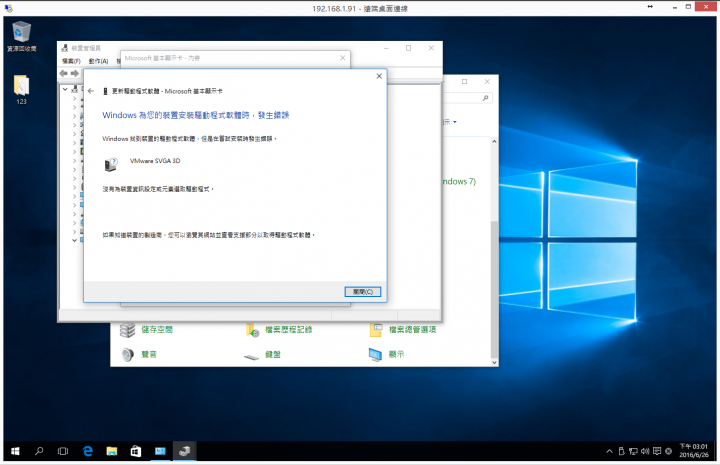
Task: Click the taskbar search icon
Action: [39, 451]
